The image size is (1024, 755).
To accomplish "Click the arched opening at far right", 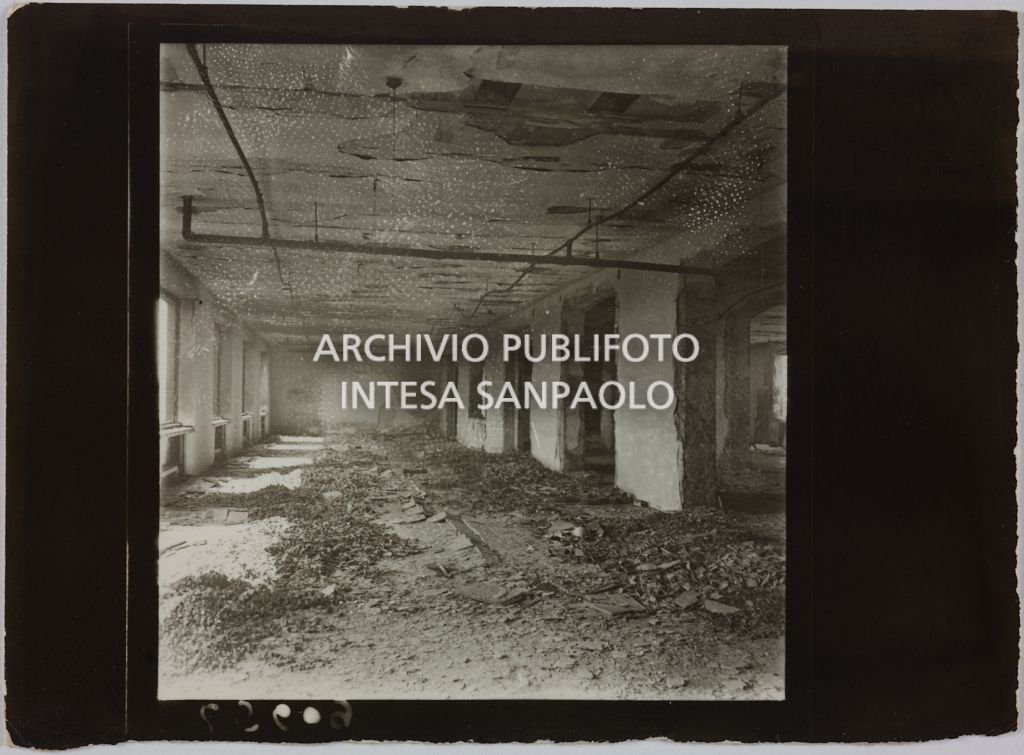I will point(767,380).
